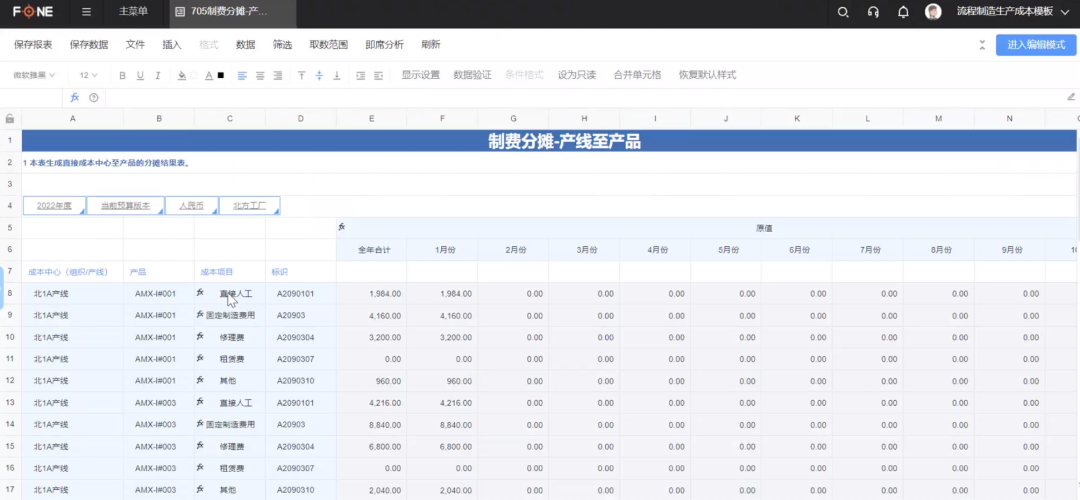1080x500 pixels.
Task: Align cell content to top
Action: (x=302, y=75)
